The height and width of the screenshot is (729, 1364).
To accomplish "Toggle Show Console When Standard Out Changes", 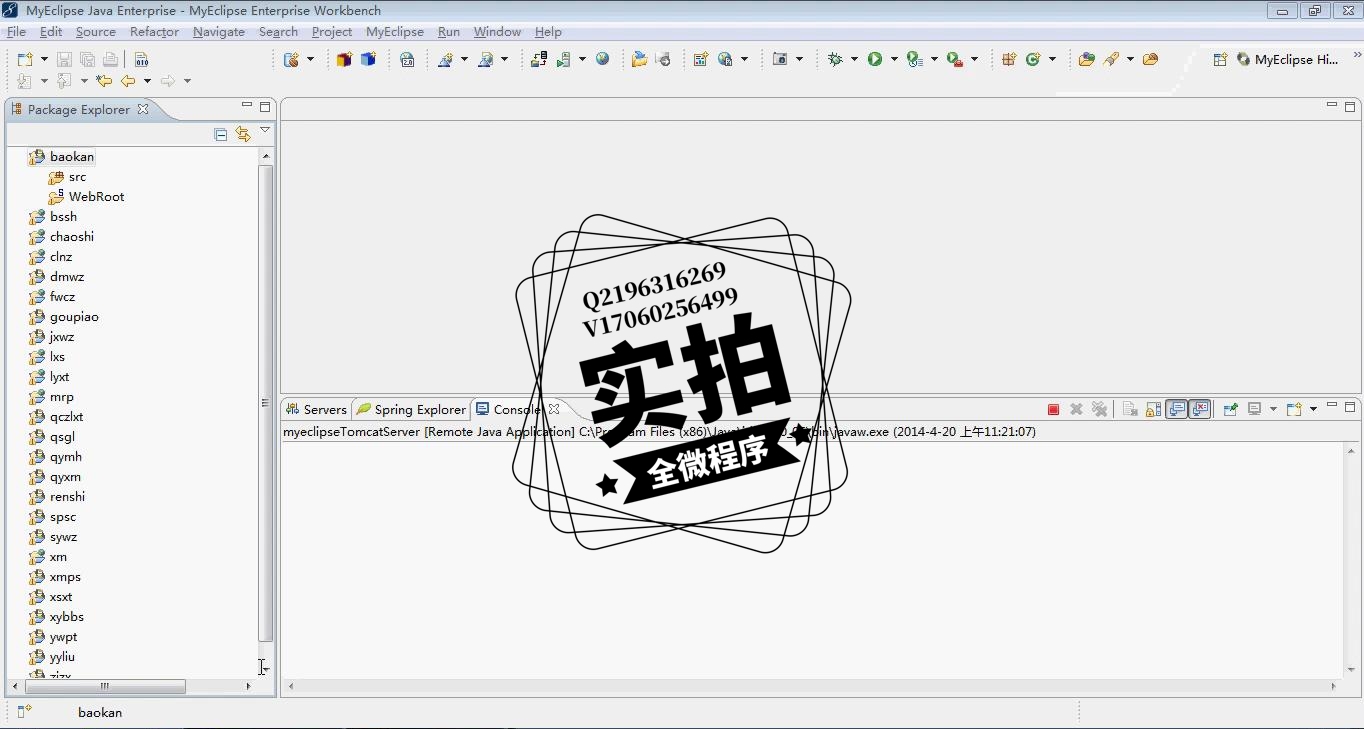I will click(x=1177, y=409).
